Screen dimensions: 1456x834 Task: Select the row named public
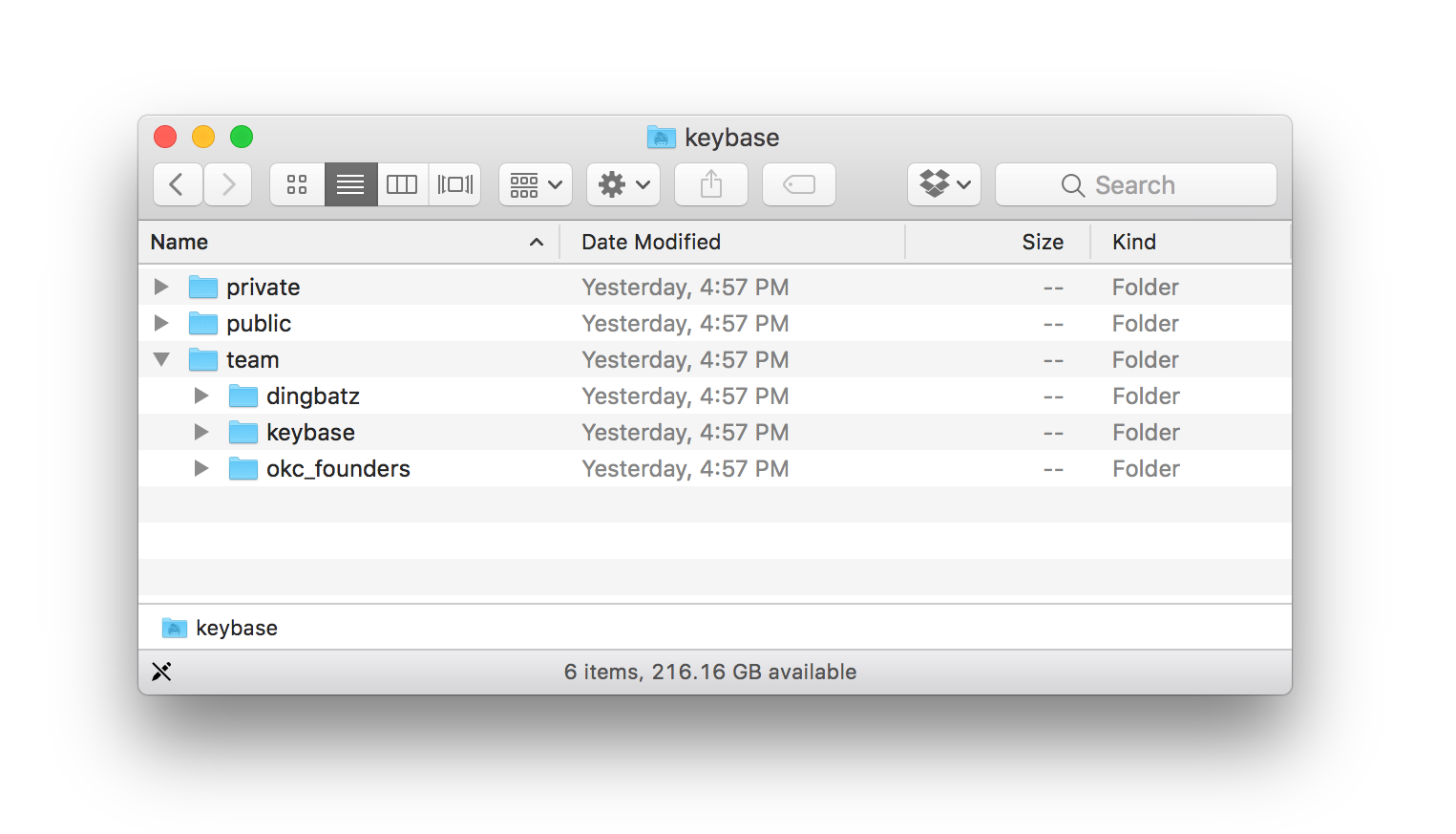click(715, 323)
